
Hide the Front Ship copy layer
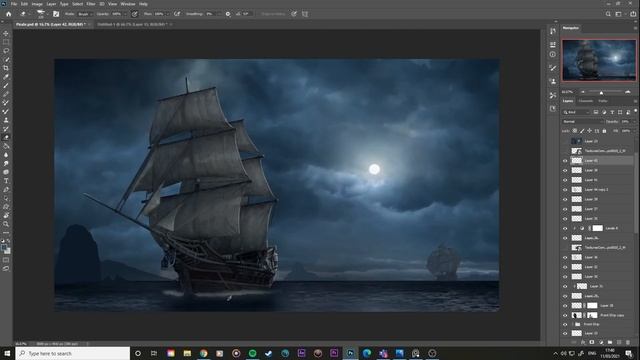click(x=565, y=316)
